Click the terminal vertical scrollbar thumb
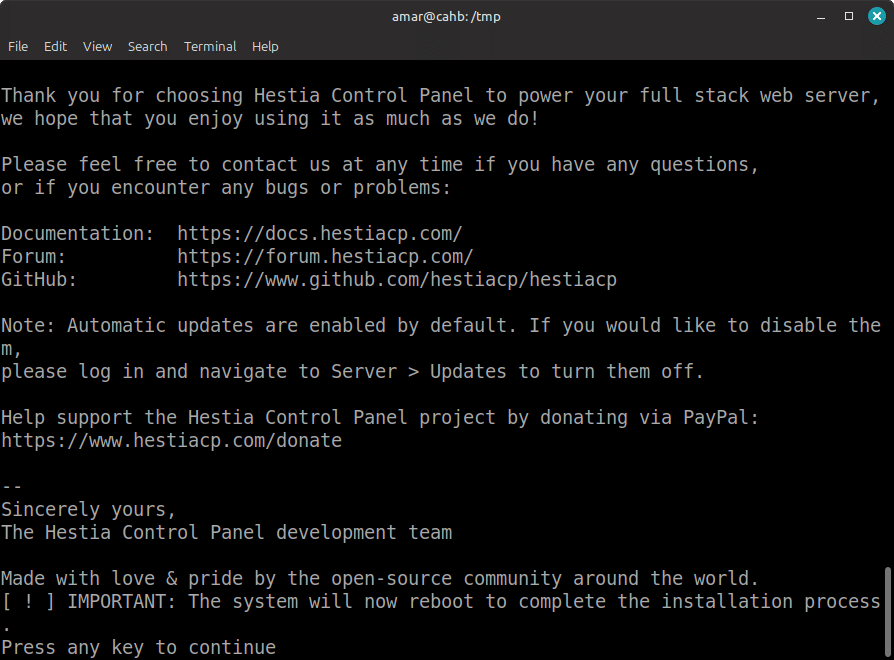The width and height of the screenshot is (894, 660). click(x=888, y=610)
